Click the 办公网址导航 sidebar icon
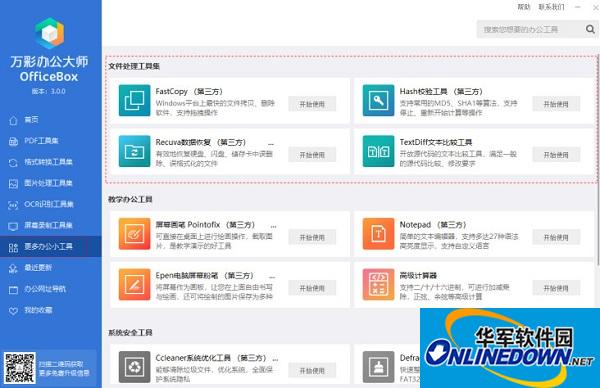600x388 pixels. tap(13, 290)
